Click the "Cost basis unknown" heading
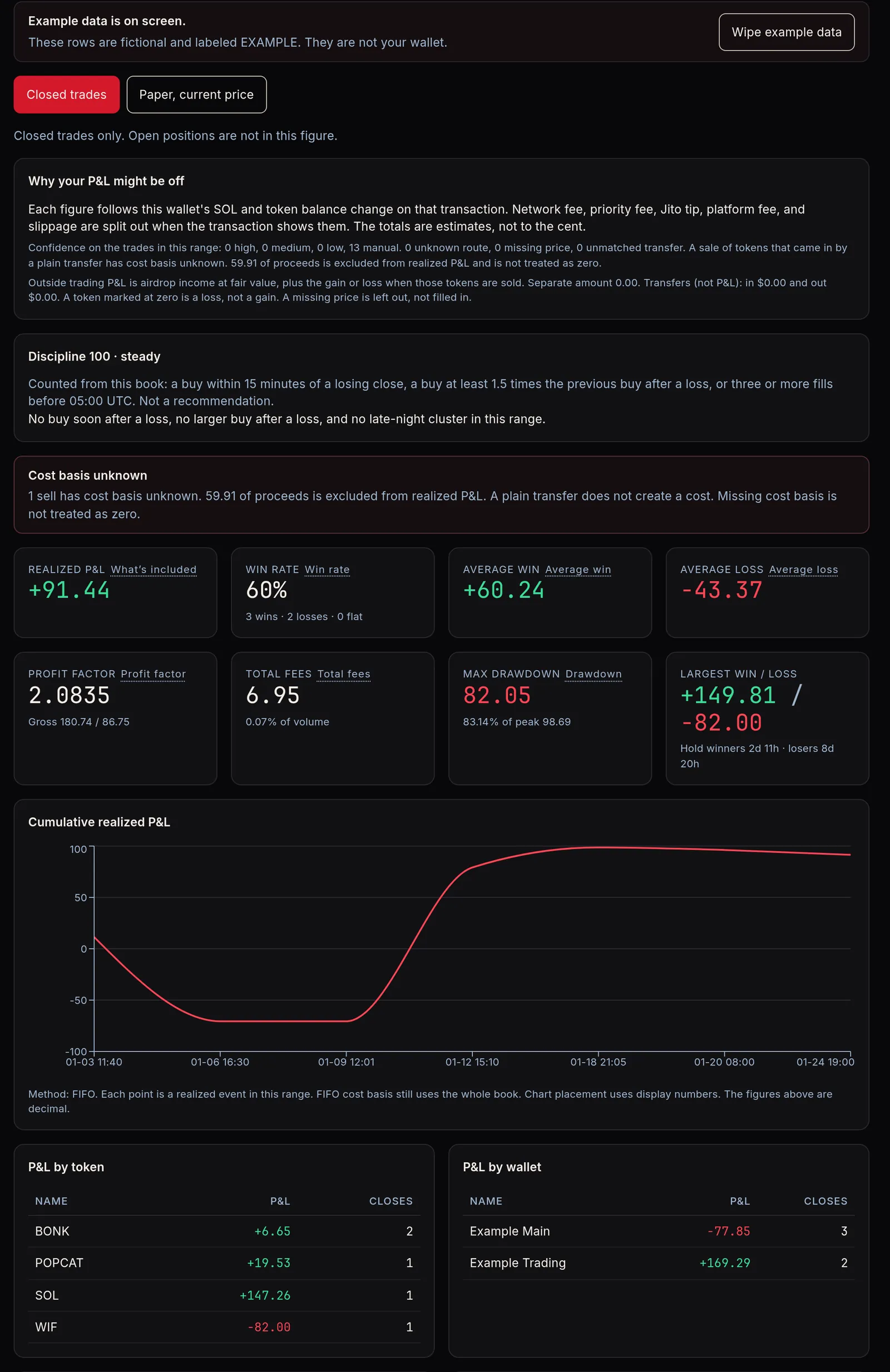890x1372 pixels. click(88, 476)
